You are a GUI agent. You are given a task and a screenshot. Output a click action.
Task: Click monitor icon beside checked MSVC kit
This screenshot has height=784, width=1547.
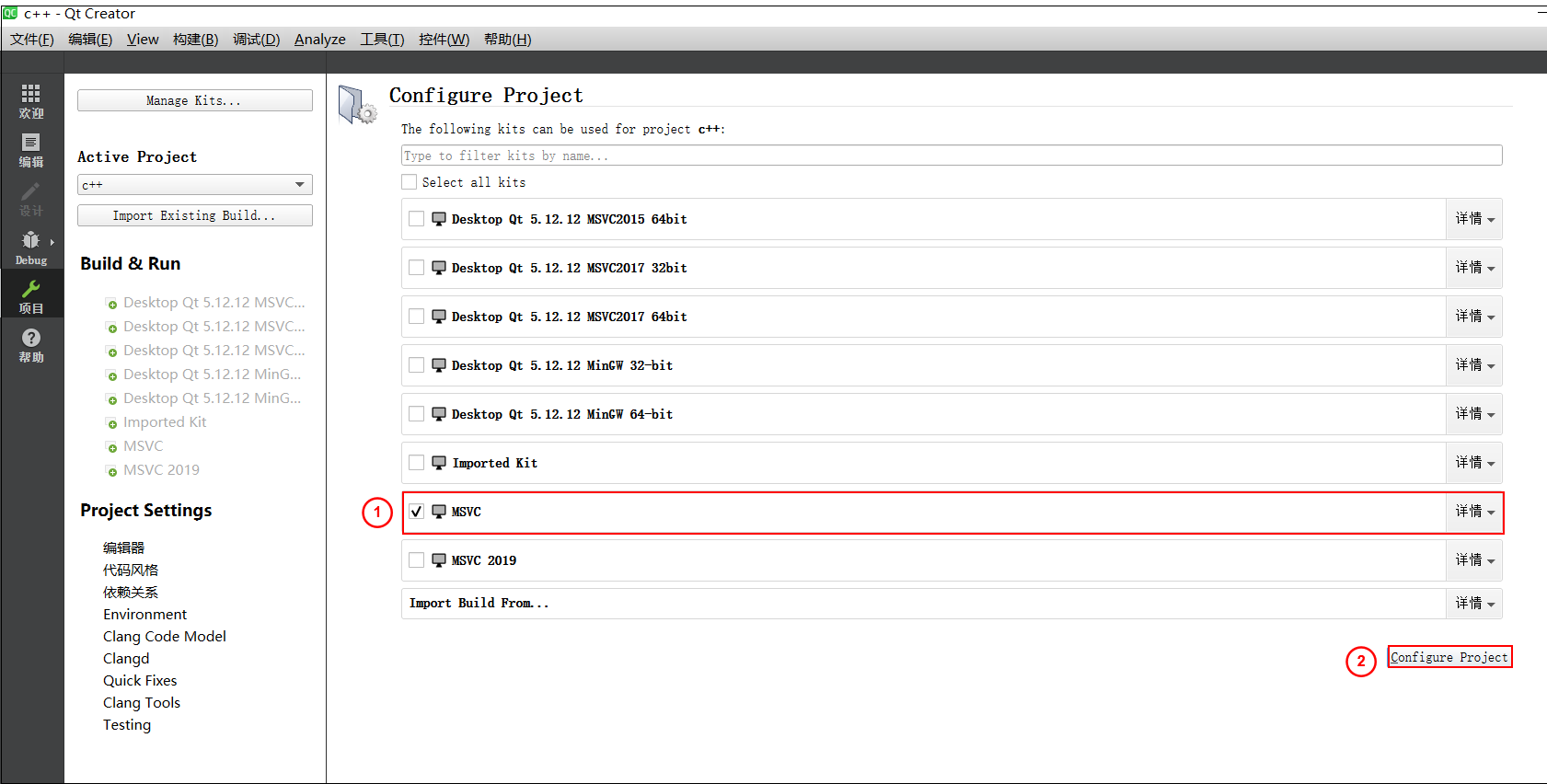[439, 512]
